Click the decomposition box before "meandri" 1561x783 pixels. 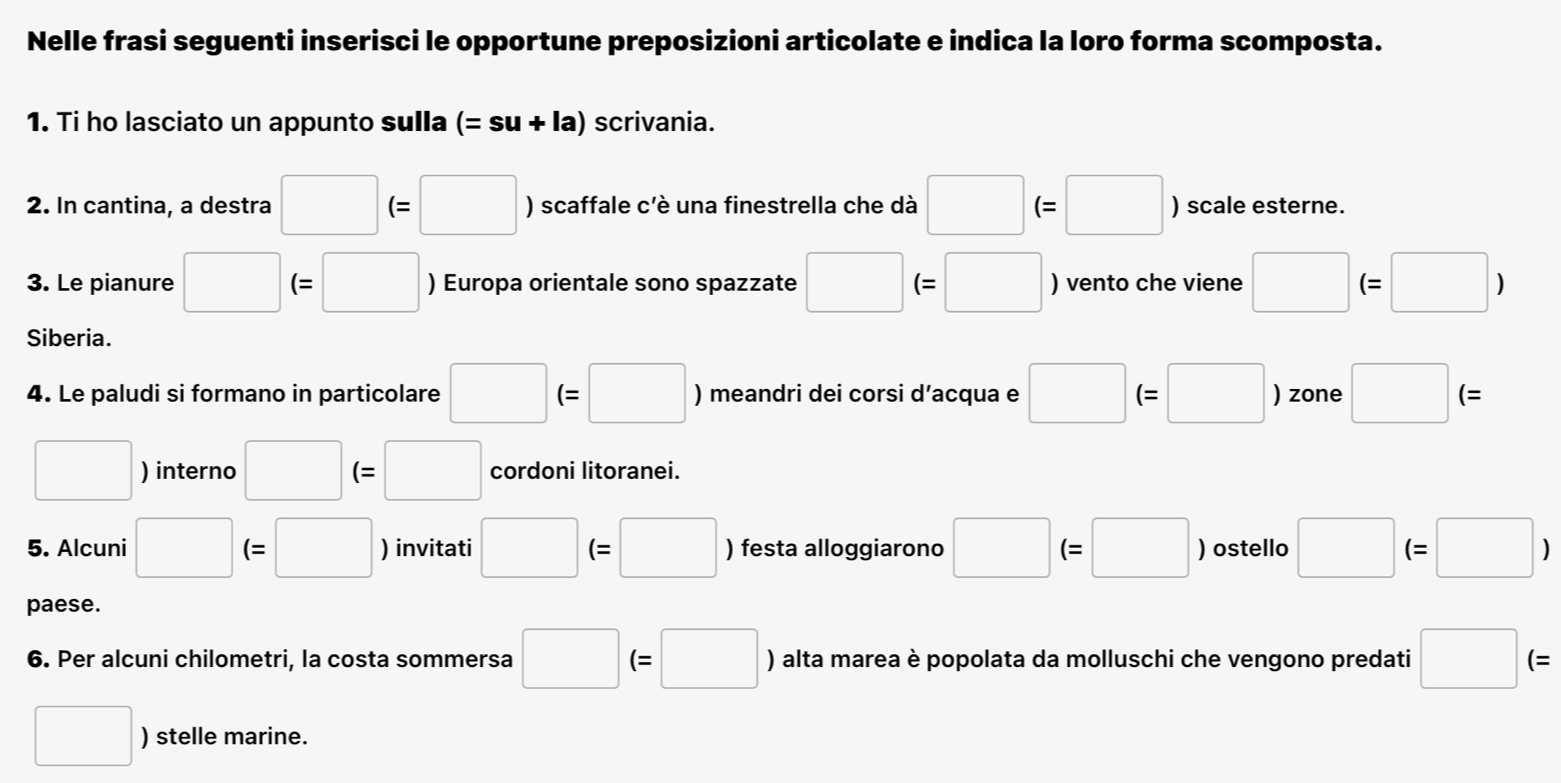click(638, 393)
